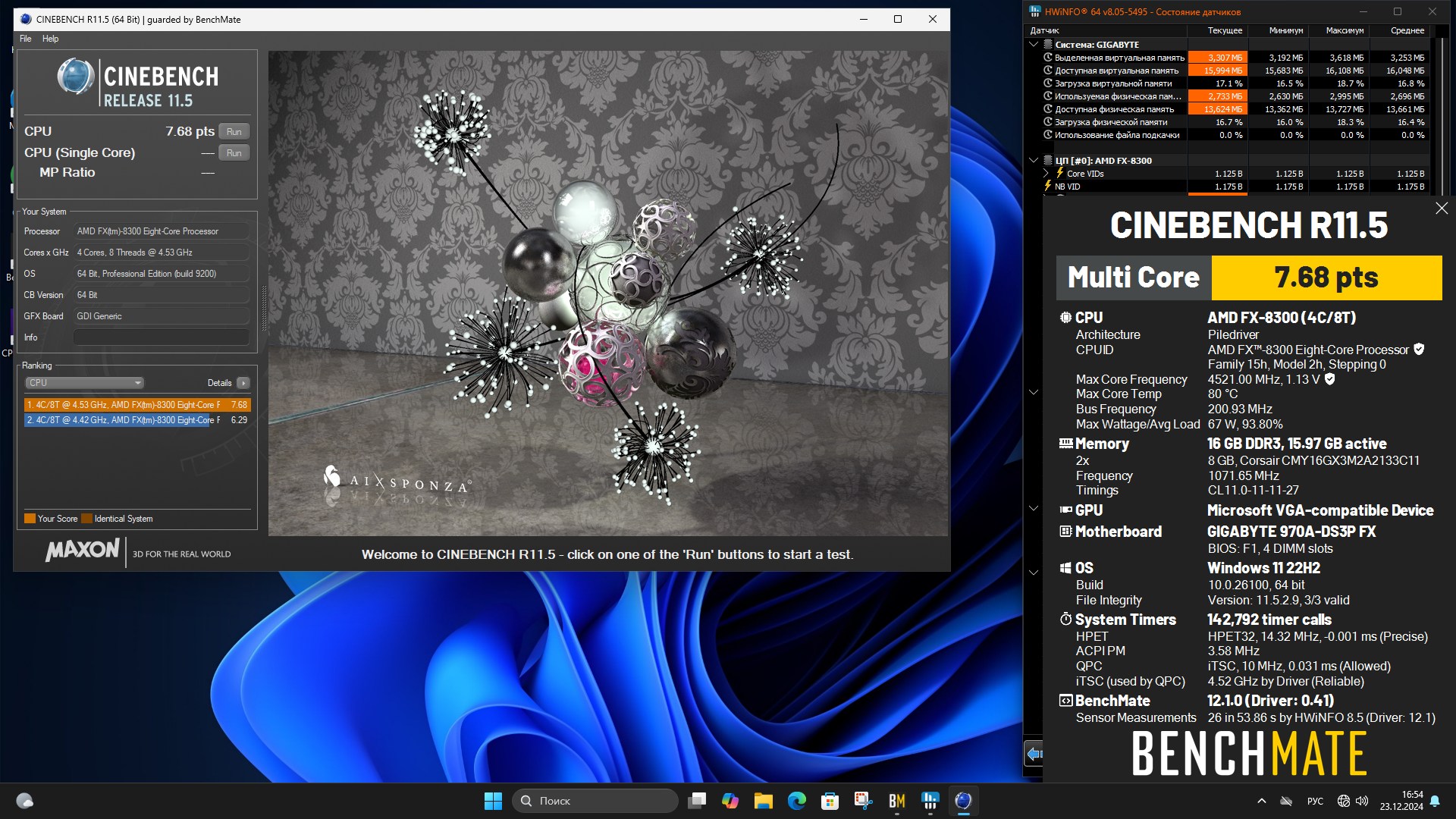
Task: Click the Cinebench panel splitter handle
Action: click(x=264, y=308)
